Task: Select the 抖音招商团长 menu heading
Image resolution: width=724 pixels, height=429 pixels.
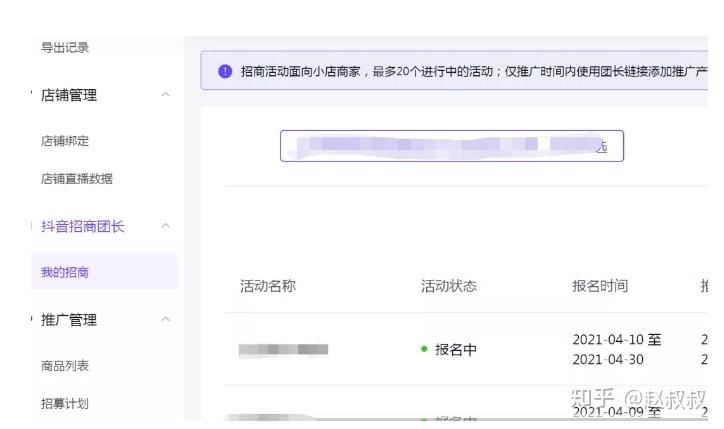Action: 83,226
